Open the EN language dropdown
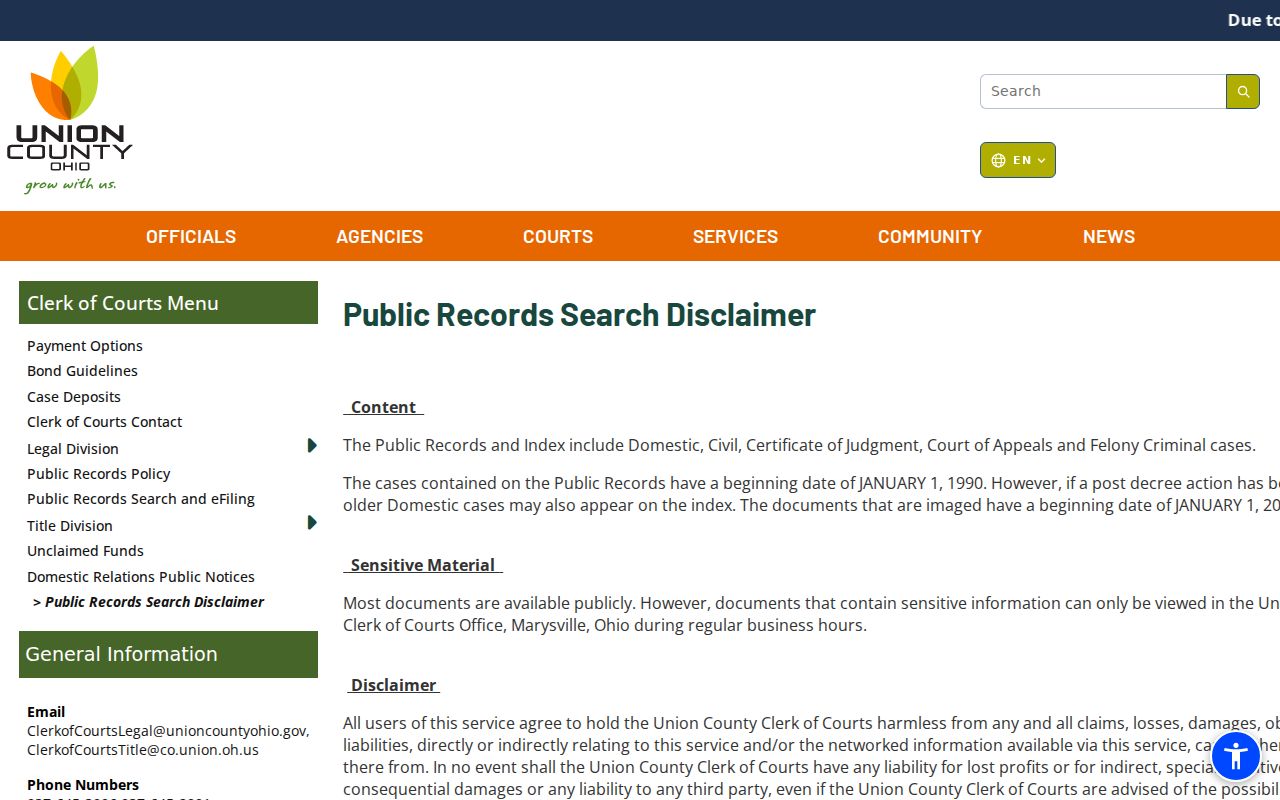Screen dimensions: 1280x800 point(1018,160)
